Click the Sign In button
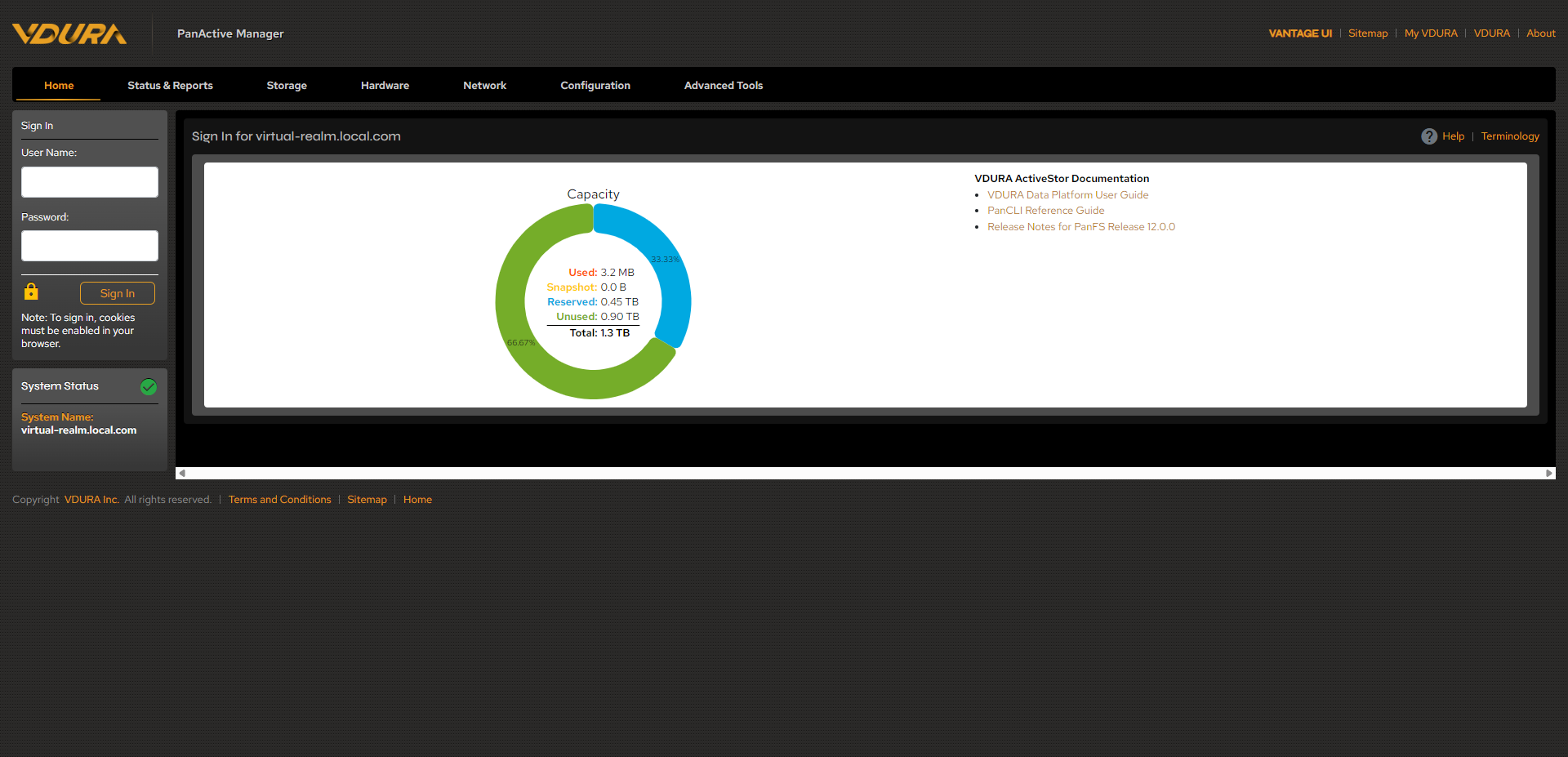This screenshot has width=1568, height=757. click(118, 293)
